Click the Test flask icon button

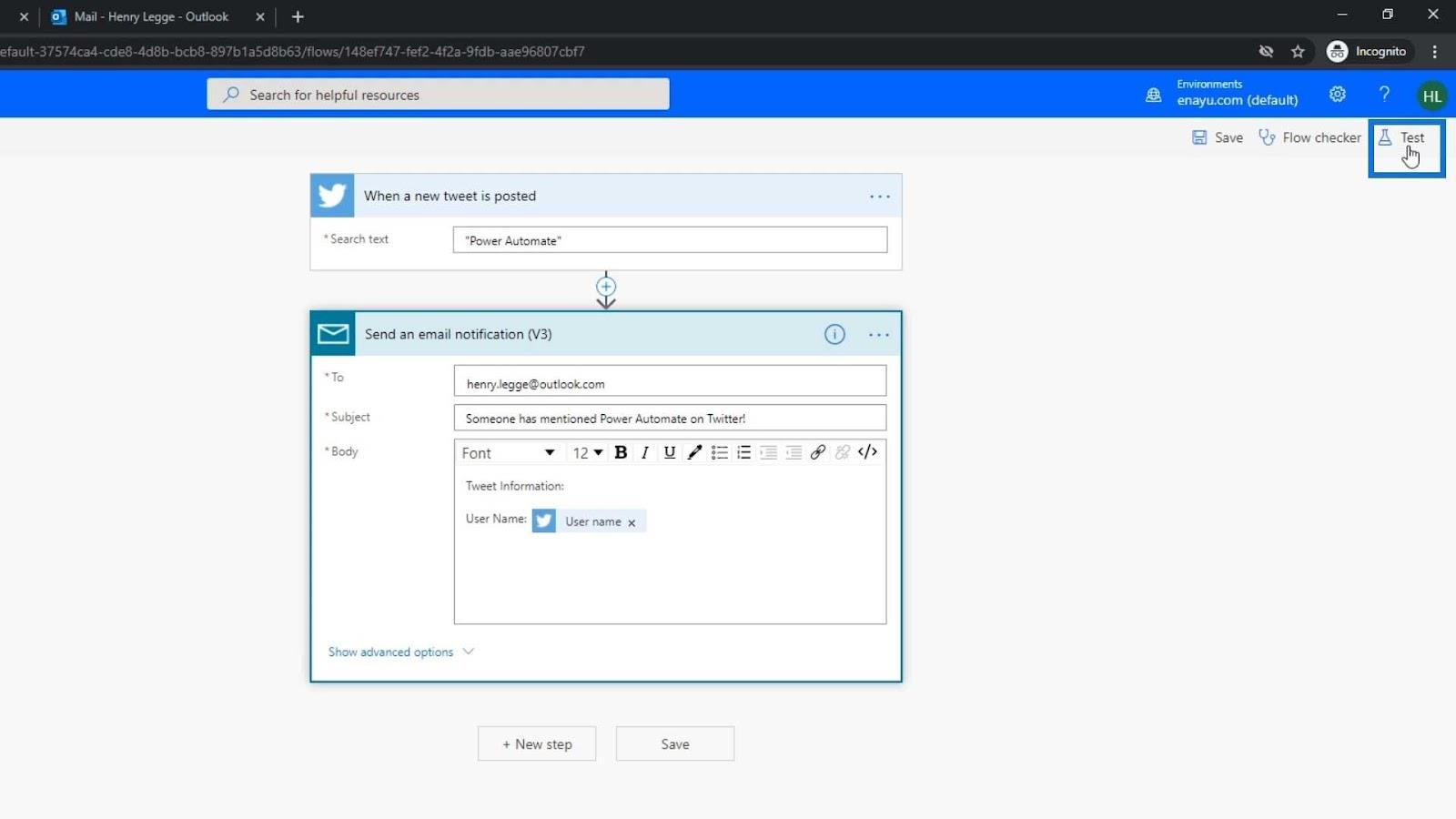tap(1401, 138)
